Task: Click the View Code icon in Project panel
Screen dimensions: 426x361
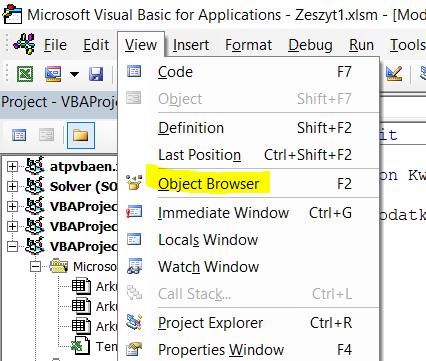Action: click(x=19, y=135)
